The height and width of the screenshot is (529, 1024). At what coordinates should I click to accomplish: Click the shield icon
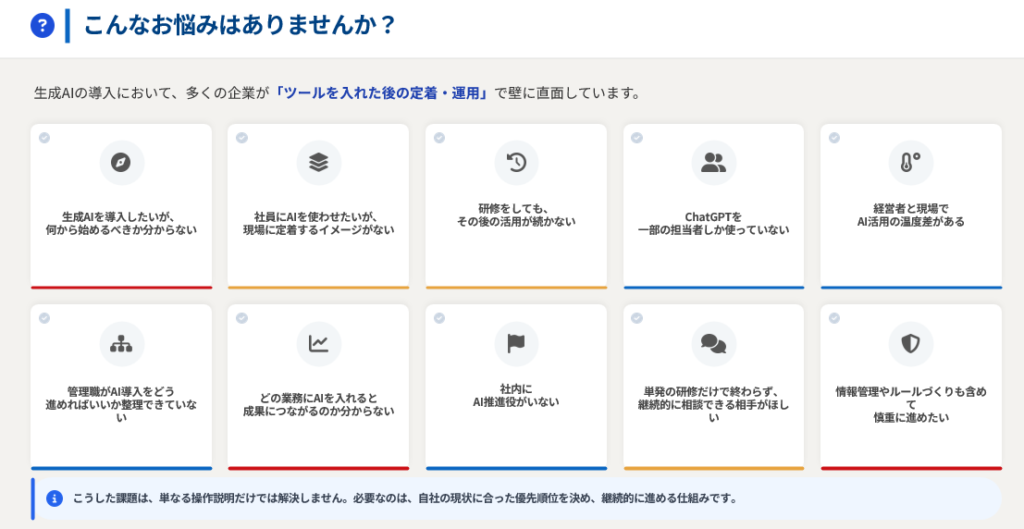911,344
